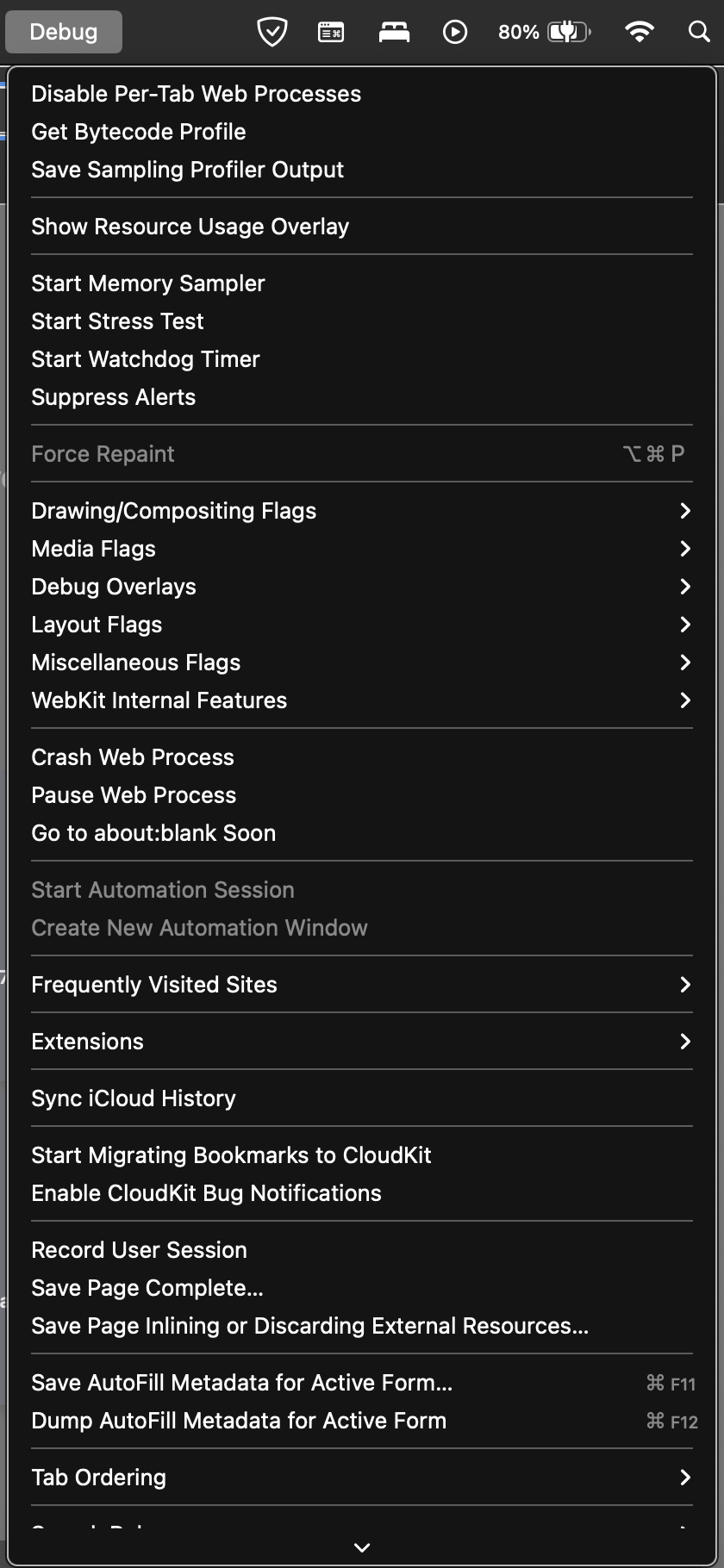This screenshot has height=1568, width=724.
Task: Click the shield checkmark menu bar icon
Action: tap(271, 32)
